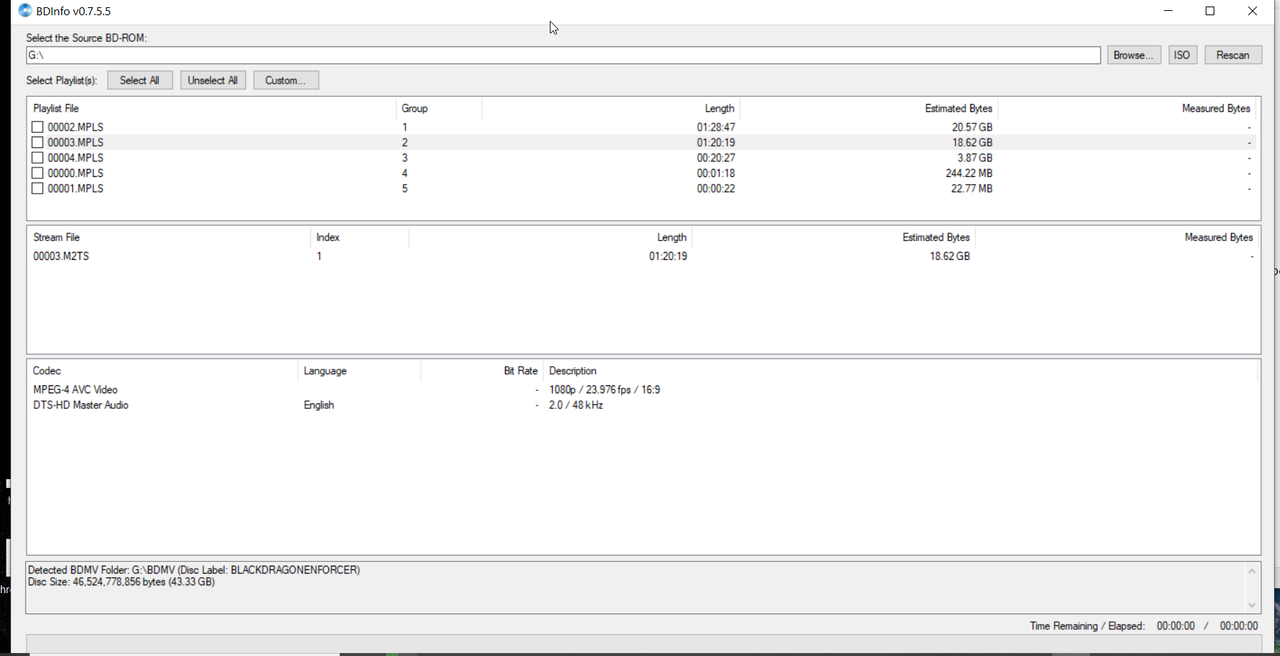Click the 00004.MPLS playlist name
The height and width of the screenshot is (656, 1280).
tap(75, 158)
